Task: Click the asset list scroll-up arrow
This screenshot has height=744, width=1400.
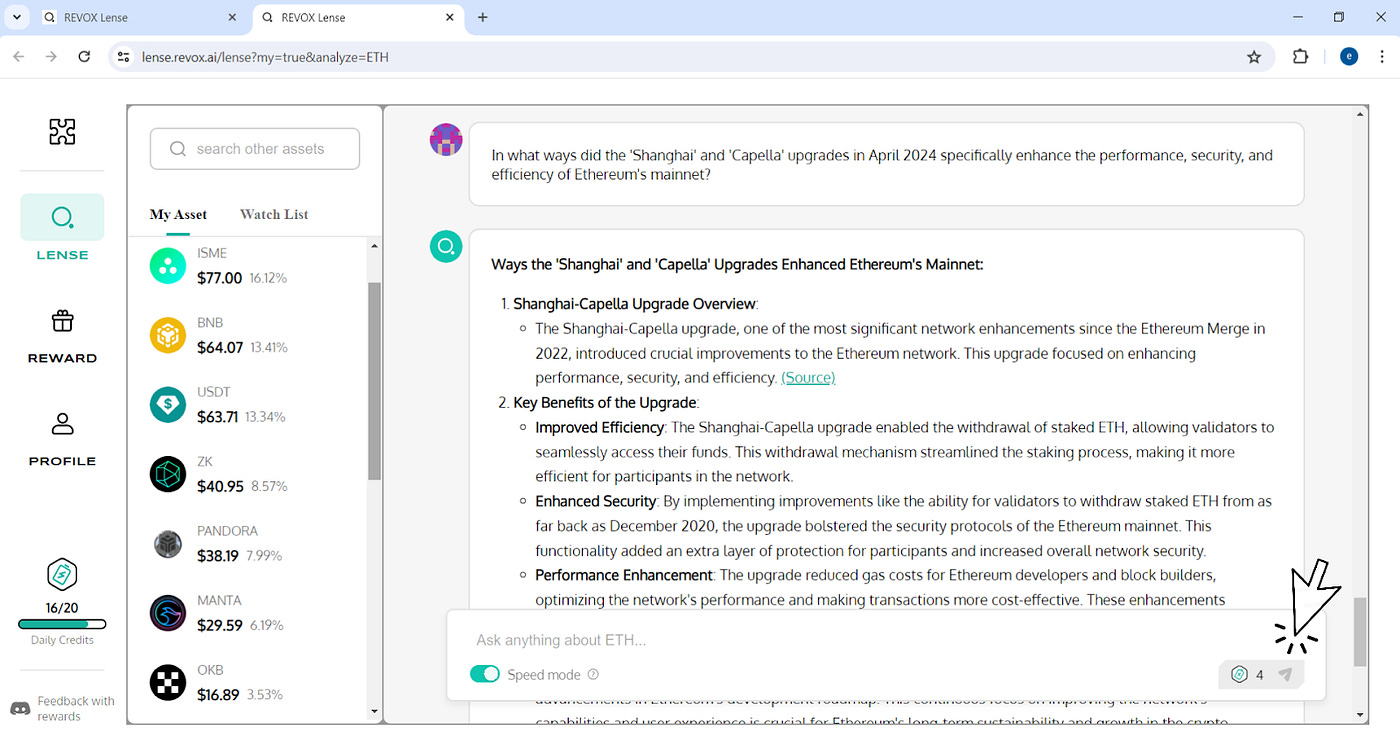Action: (374, 246)
